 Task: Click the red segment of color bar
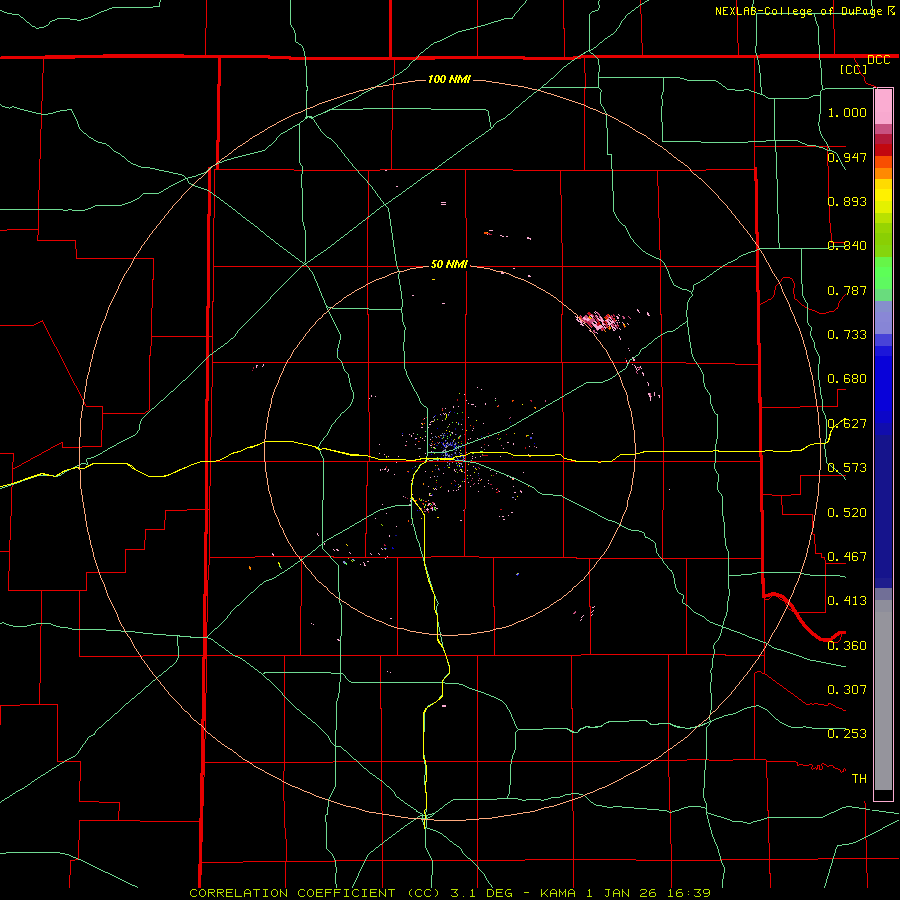pyautogui.click(x=883, y=150)
